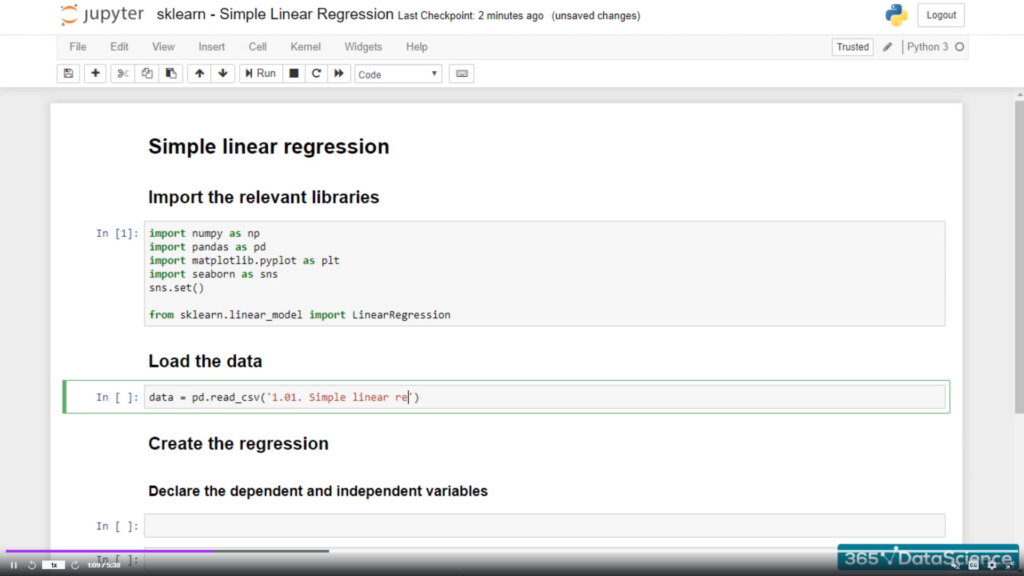Click the Last Checkpoint text
Image resolution: width=1024 pixels, height=576 pixels.
point(470,16)
